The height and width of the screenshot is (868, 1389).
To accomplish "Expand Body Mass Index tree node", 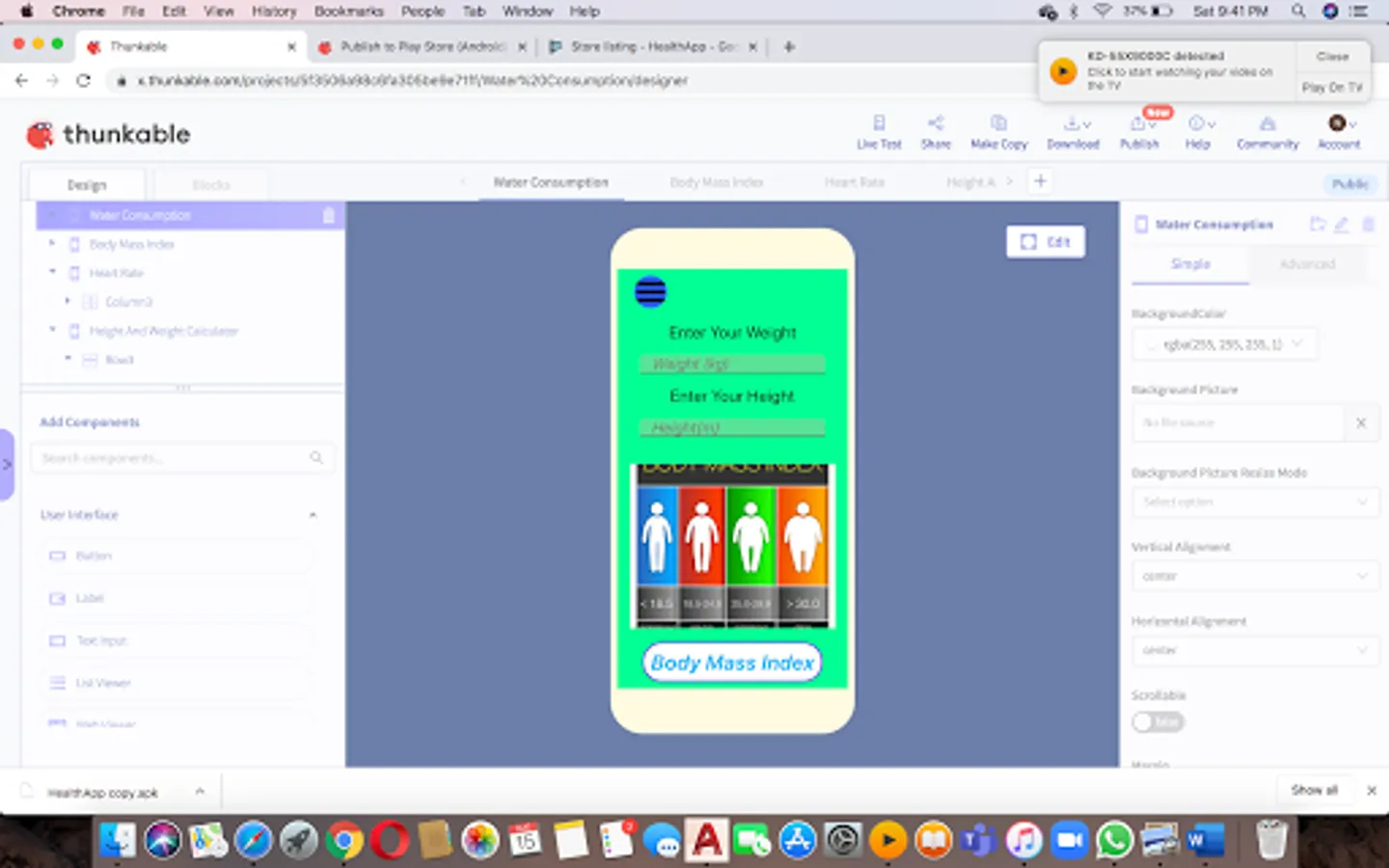I will pyautogui.click(x=52, y=244).
